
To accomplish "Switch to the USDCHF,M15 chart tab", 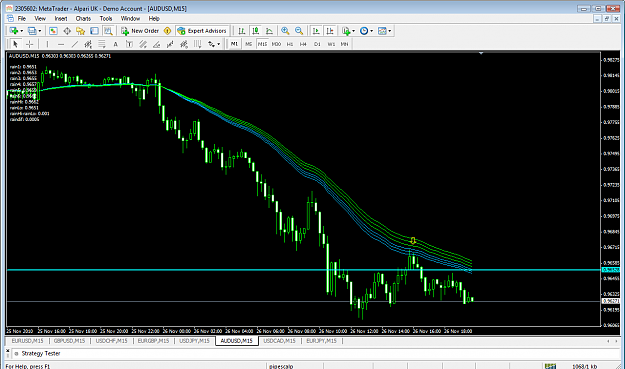I will [x=111, y=341].
